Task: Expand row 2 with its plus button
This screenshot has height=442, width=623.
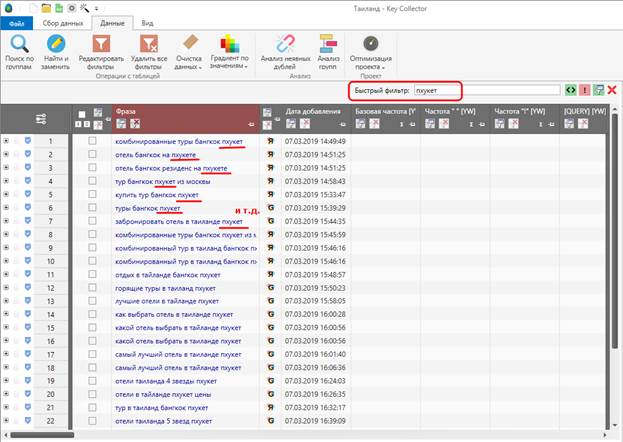Action: (x=6, y=154)
